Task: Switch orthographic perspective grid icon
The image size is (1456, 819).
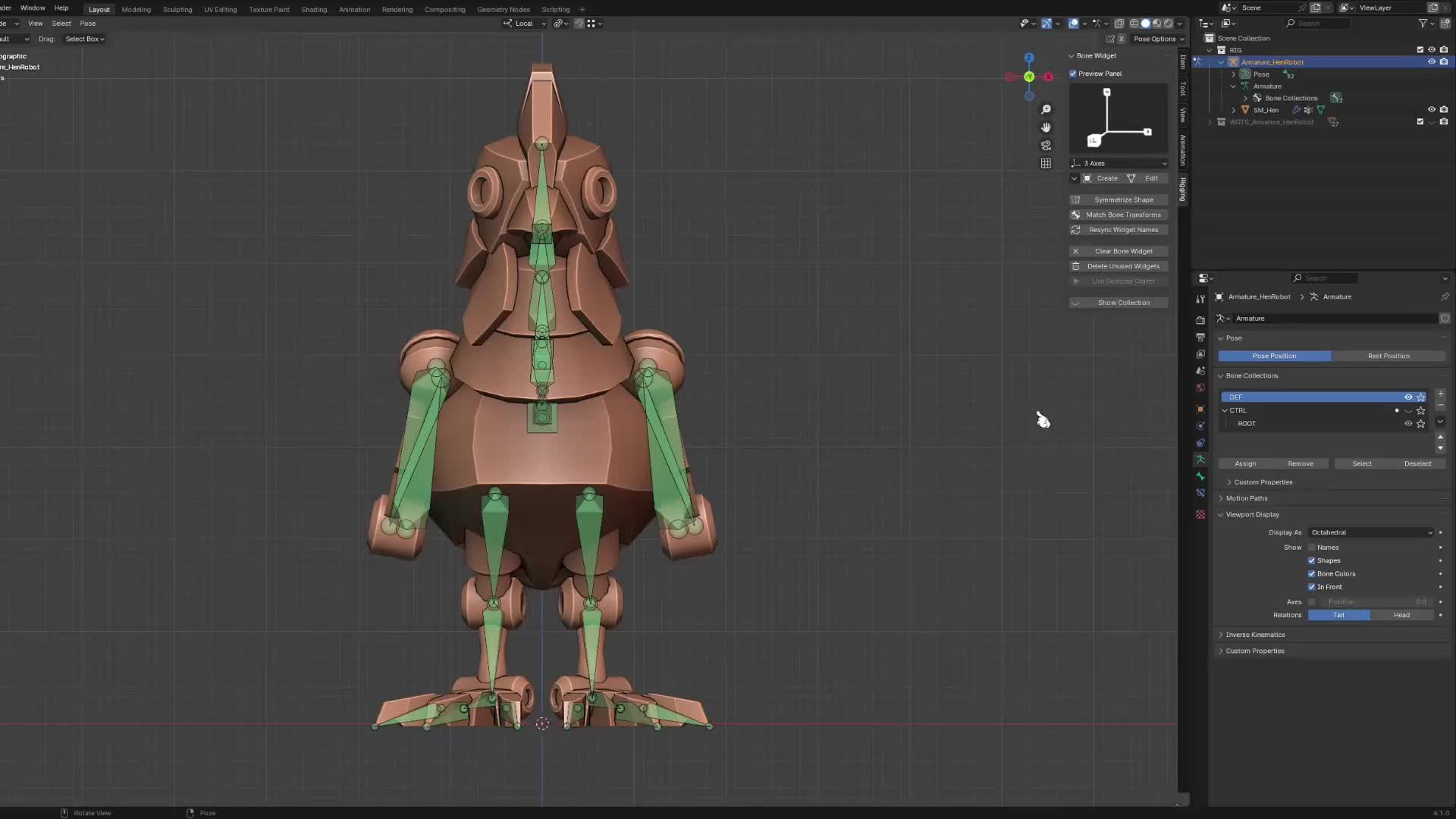Action: tap(1046, 163)
